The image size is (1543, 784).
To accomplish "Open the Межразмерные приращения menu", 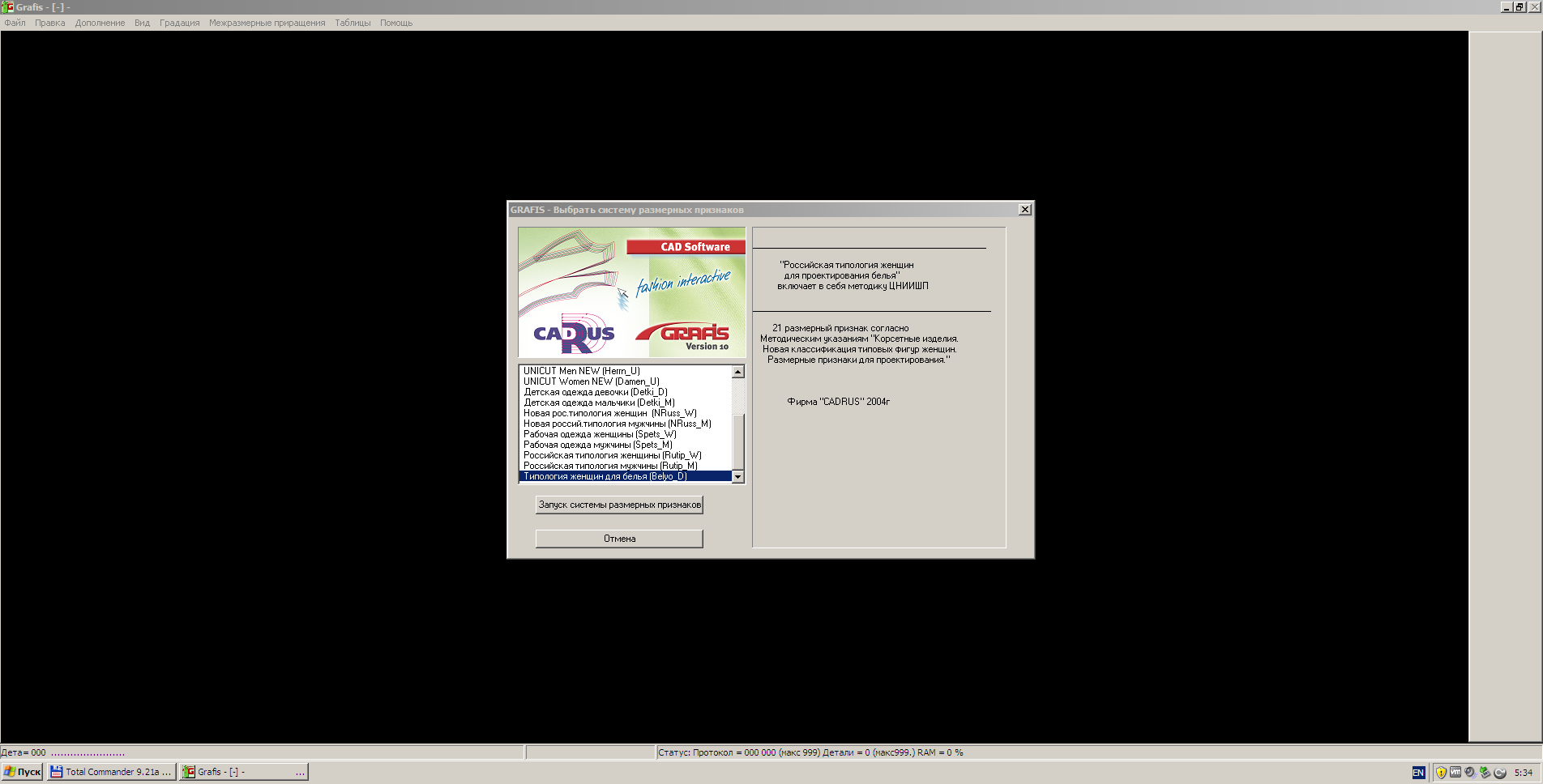I will 267,23.
